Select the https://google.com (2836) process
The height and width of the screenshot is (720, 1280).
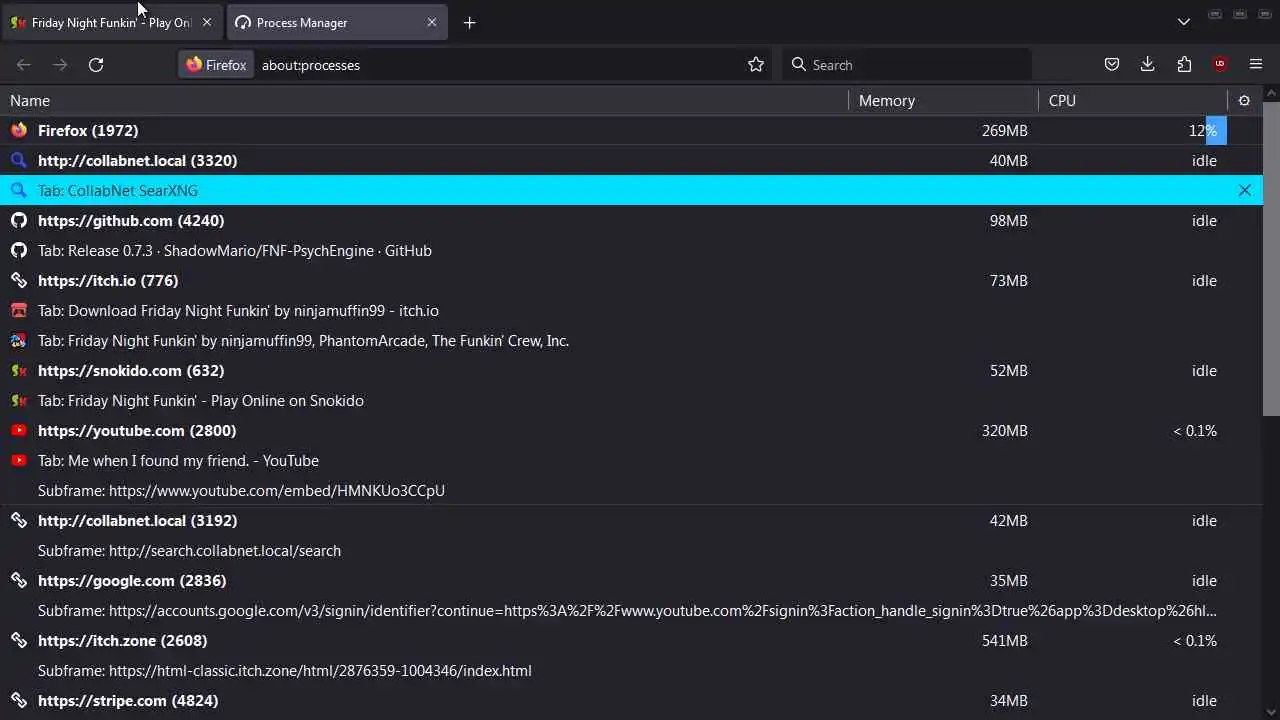631,580
